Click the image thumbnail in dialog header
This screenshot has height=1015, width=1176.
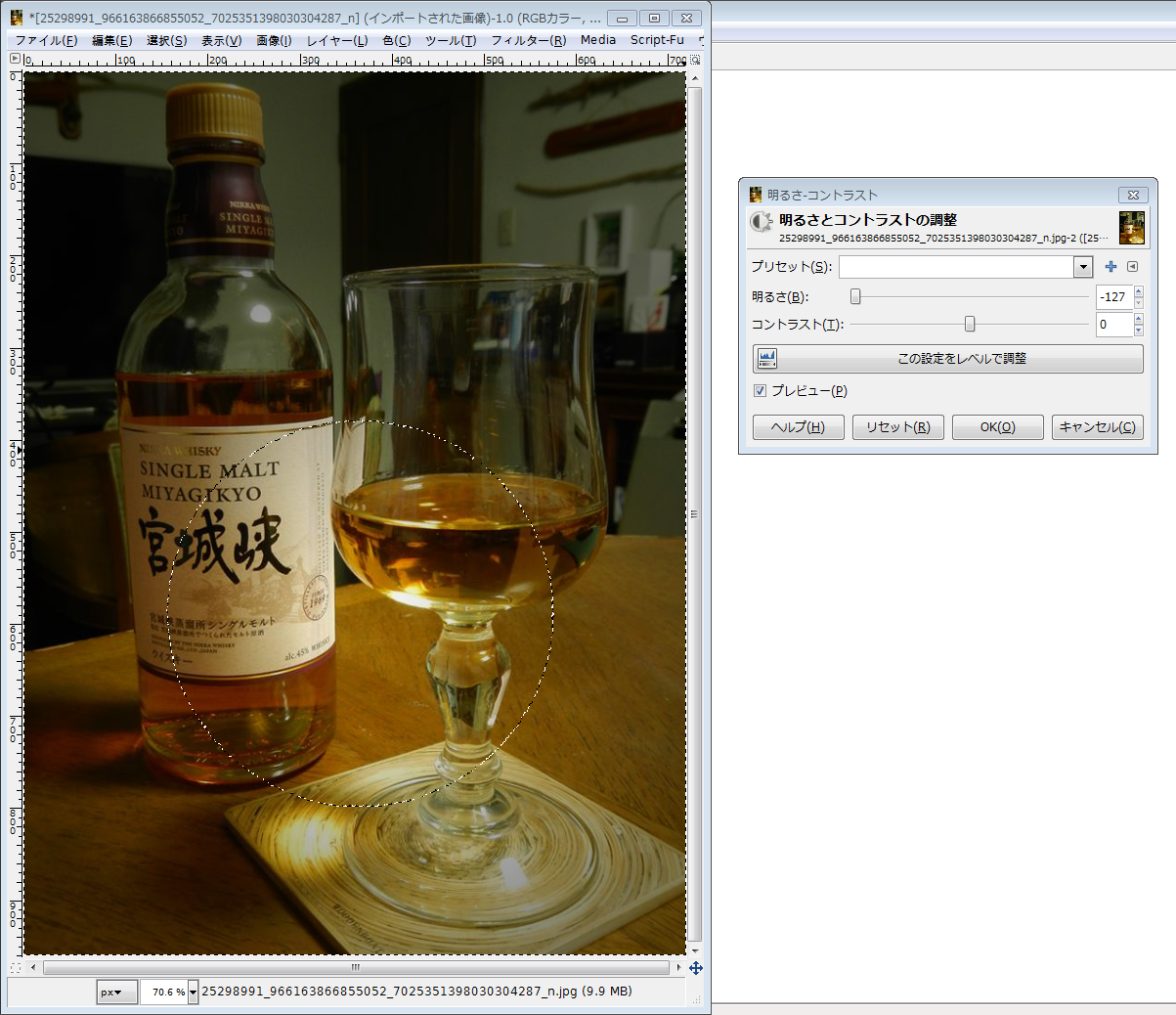1132,228
